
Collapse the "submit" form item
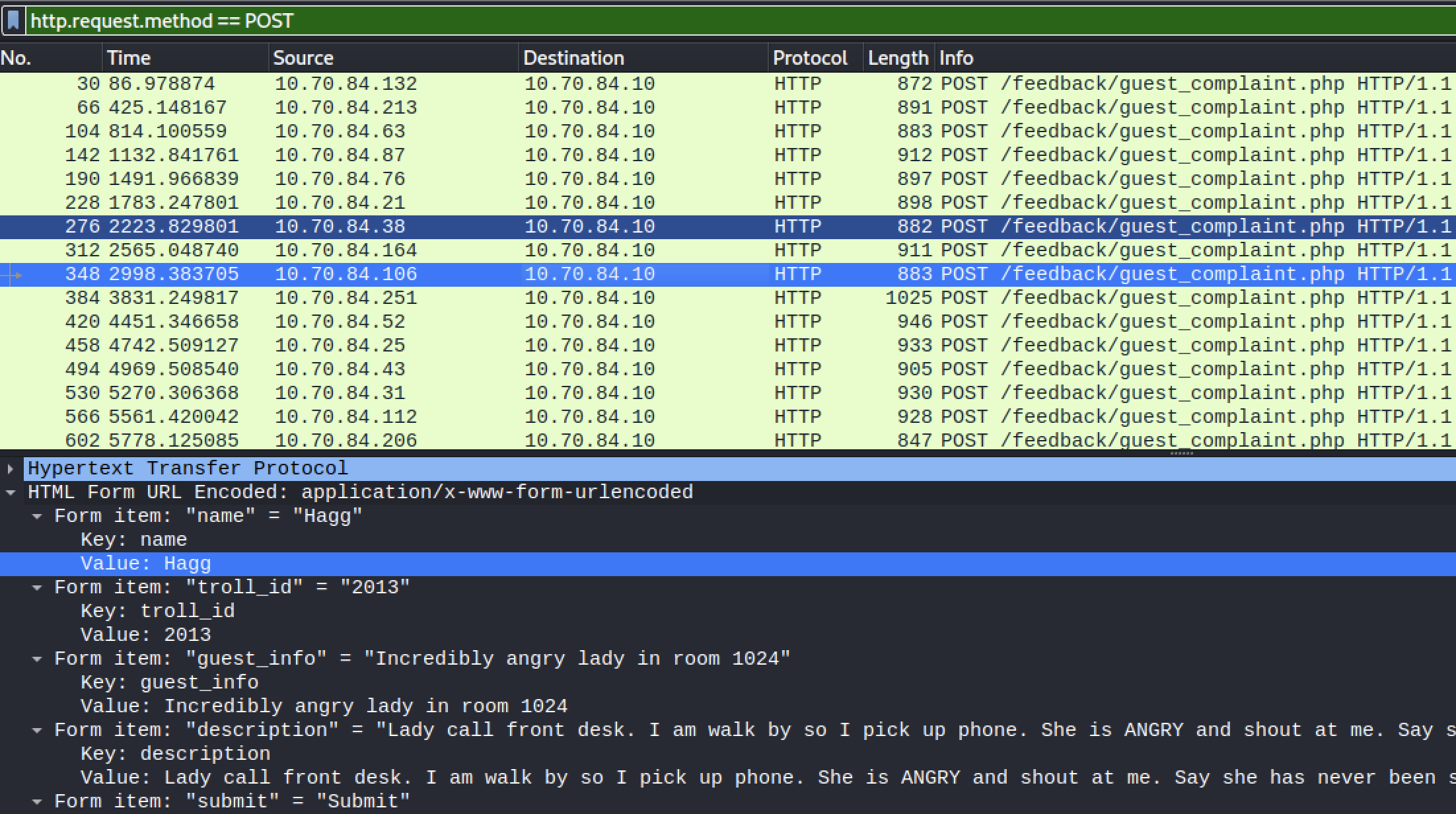point(37,801)
